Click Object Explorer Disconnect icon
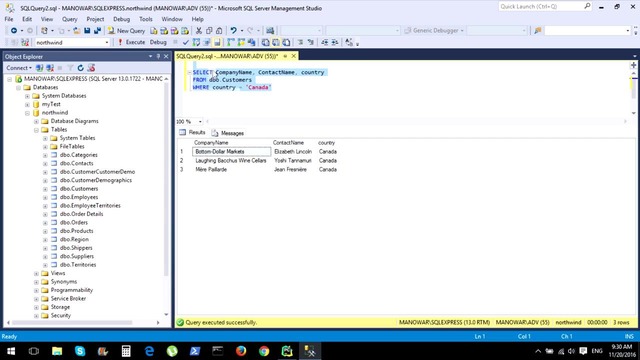The height and width of the screenshot is (360, 640). 50,68
